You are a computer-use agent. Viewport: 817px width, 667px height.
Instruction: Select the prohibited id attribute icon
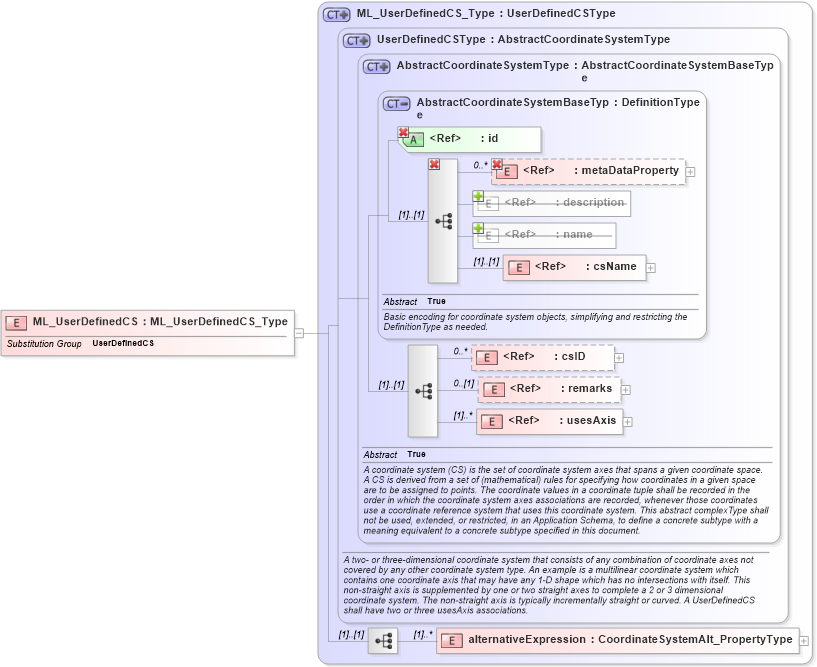(x=415, y=140)
